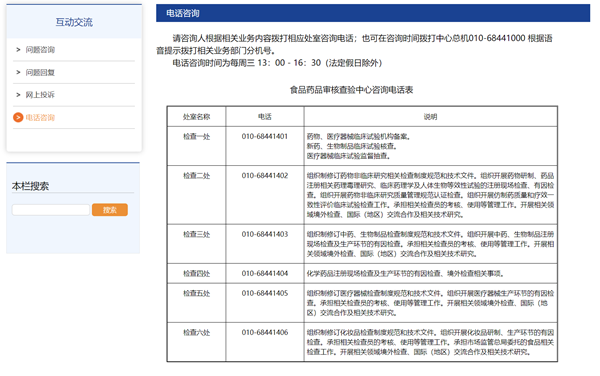The image size is (600, 376).
Task: Click the 检查五处 department cell
Action: (x=196, y=293)
